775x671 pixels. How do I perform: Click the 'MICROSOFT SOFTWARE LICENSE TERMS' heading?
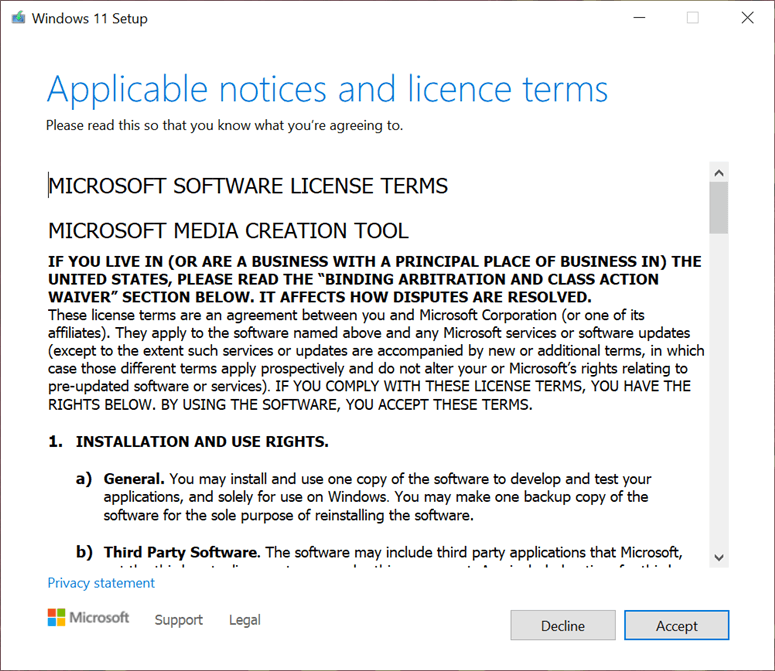coord(248,186)
